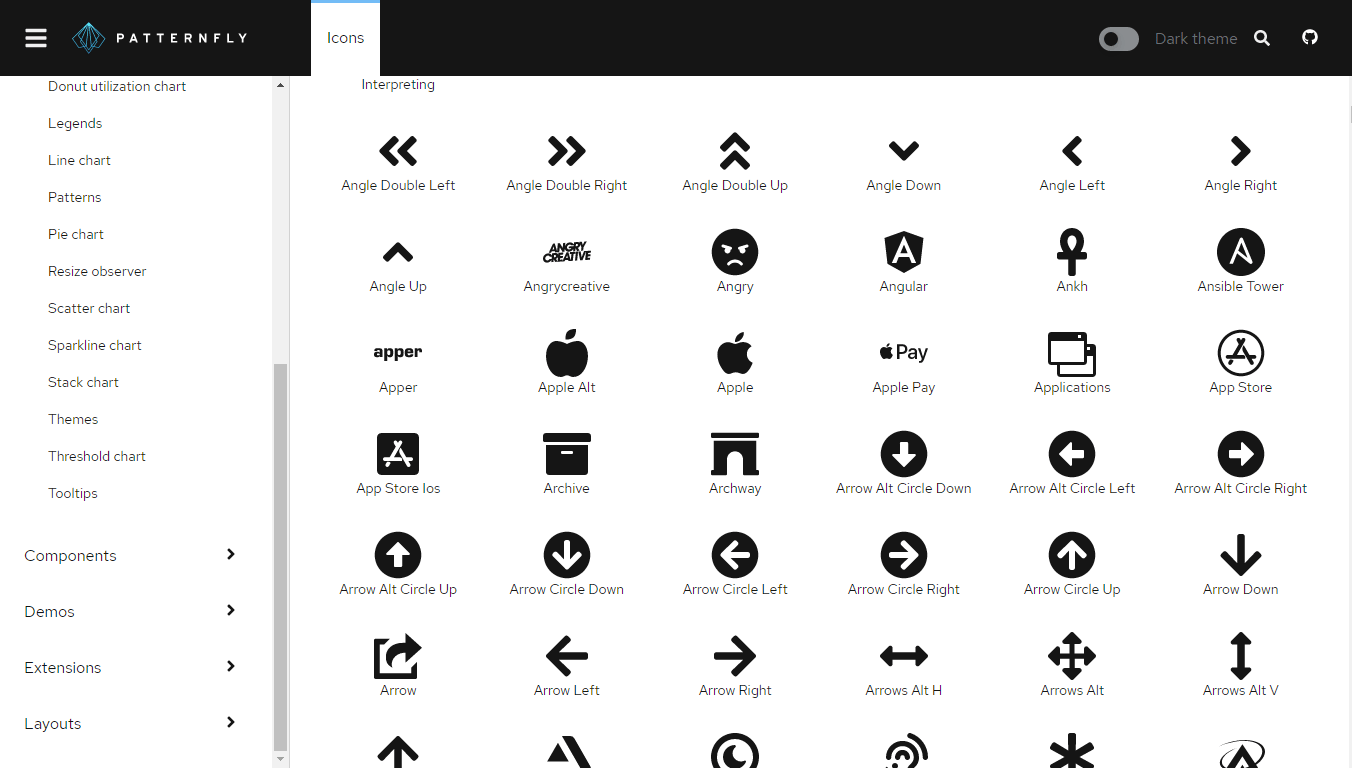Open Donut utilization chart page
This screenshot has height=768, width=1352.
[x=117, y=86]
